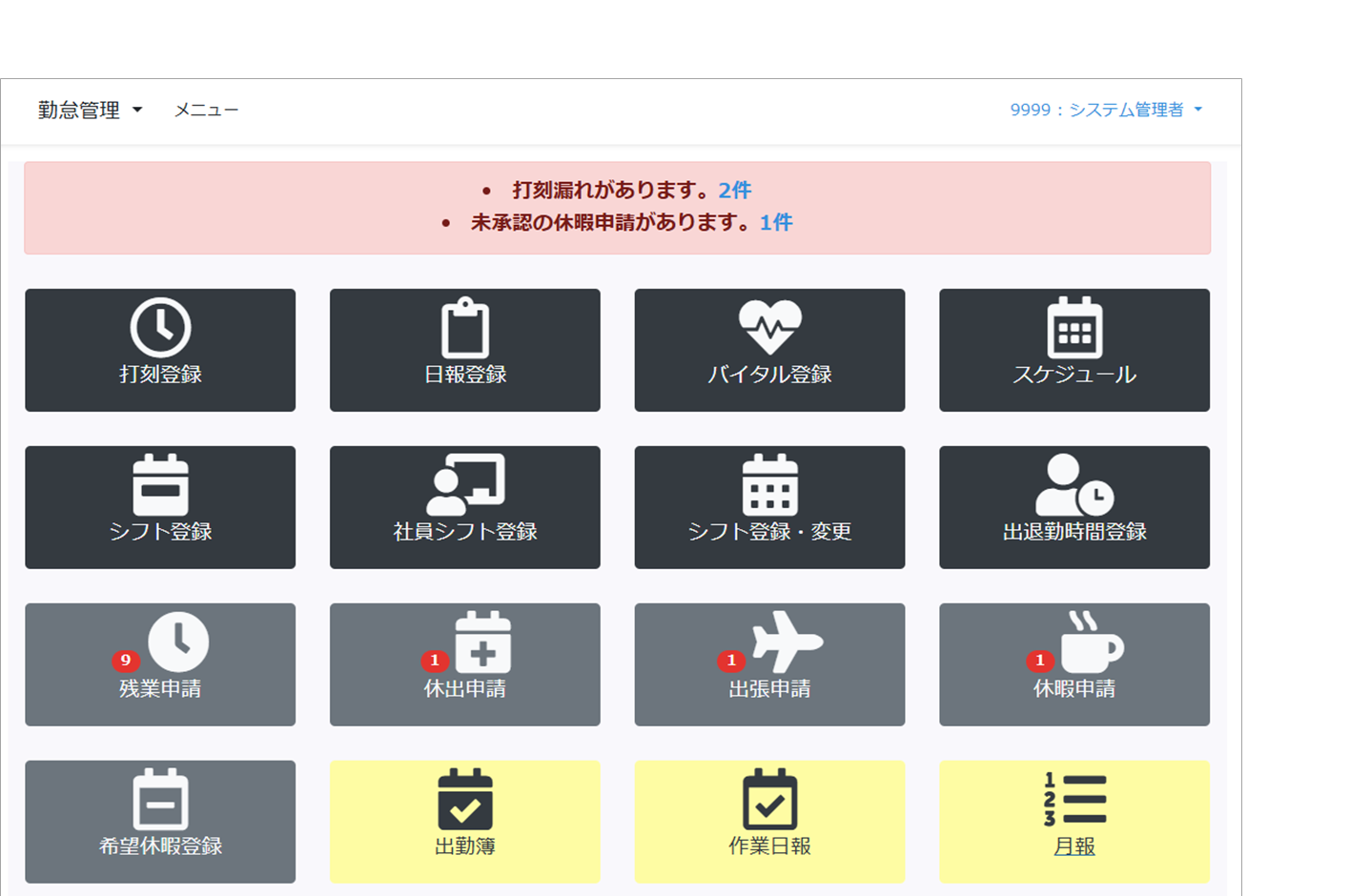
Task: Click the 月報 link in yellow tile
Action: tap(1074, 846)
